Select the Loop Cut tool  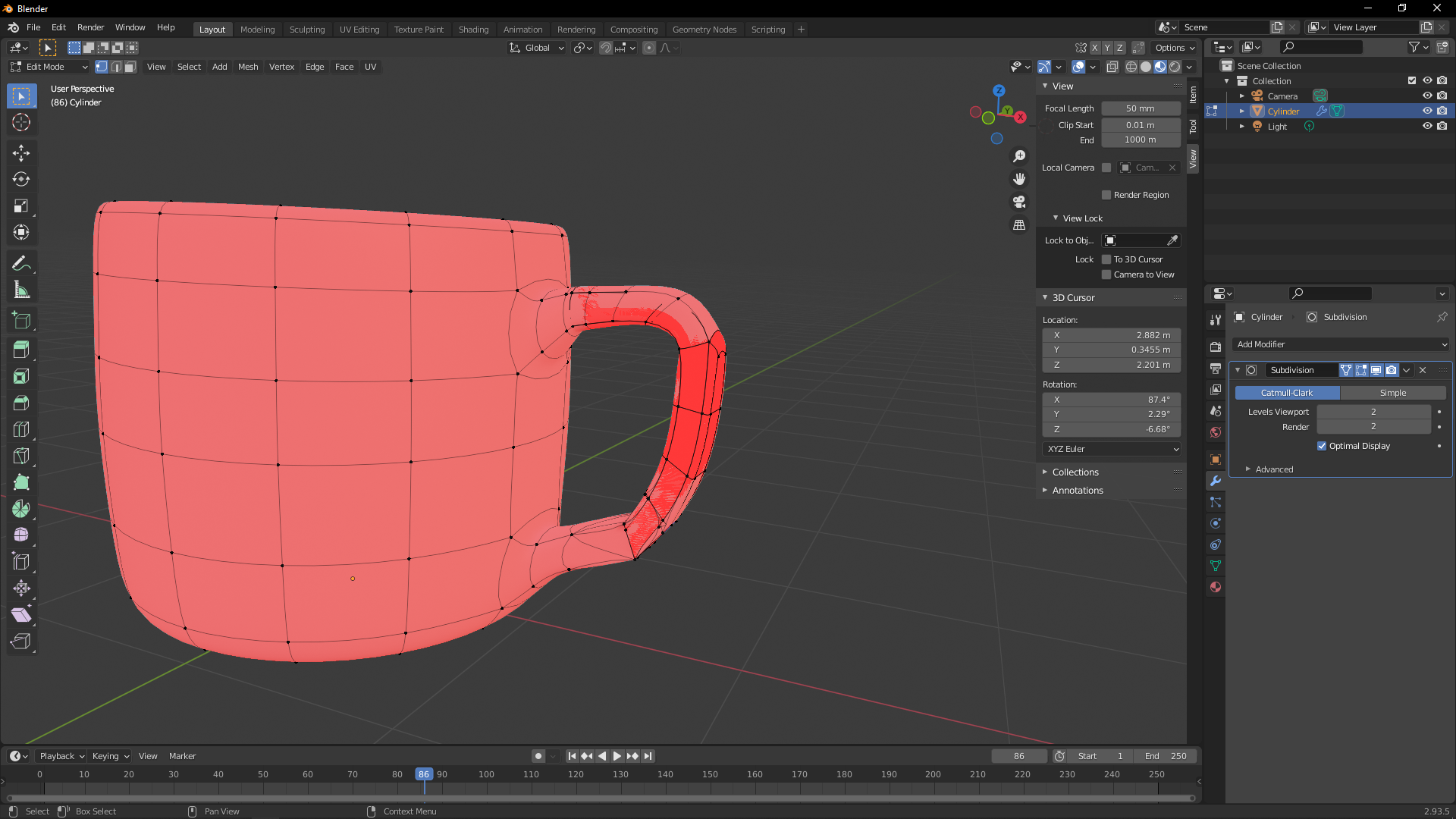(21, 429)
